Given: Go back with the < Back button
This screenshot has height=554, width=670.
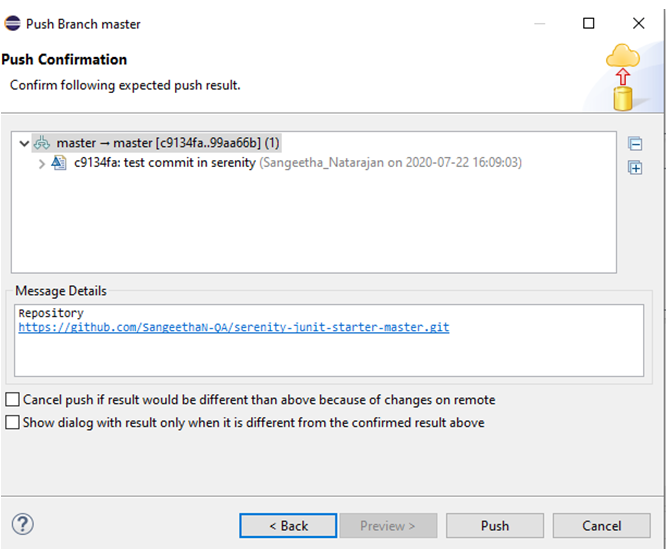Looking at the screenshot, I should click(x=288, y=525).
